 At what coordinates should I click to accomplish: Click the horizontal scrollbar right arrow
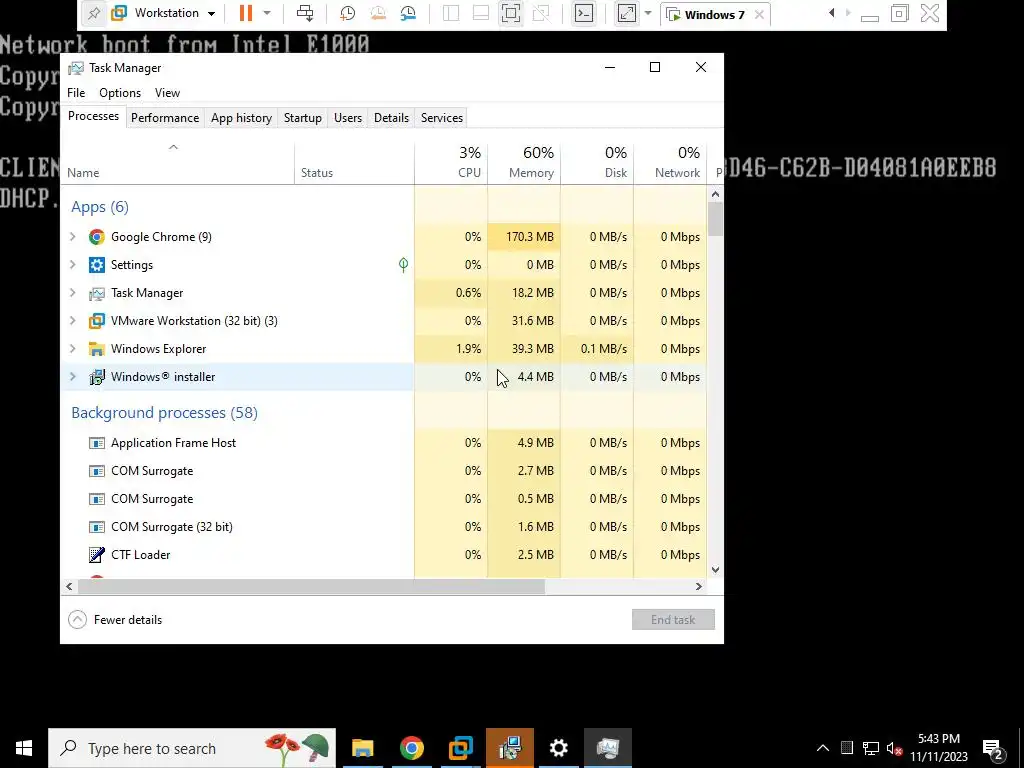point(698,586)
